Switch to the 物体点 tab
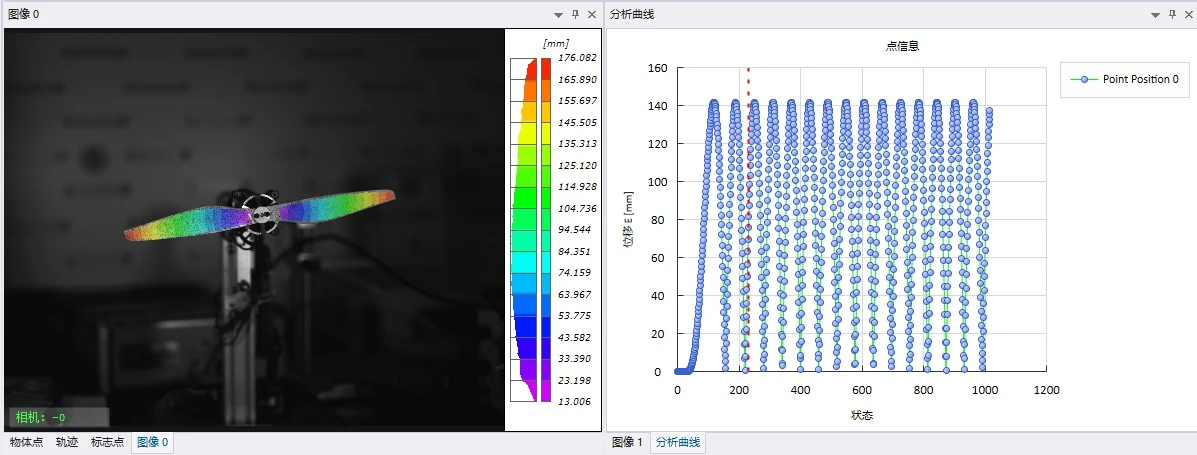Image resolution: width=1197 pixels, height=455 pixels. pyautogui.click(x=27, y=442)
